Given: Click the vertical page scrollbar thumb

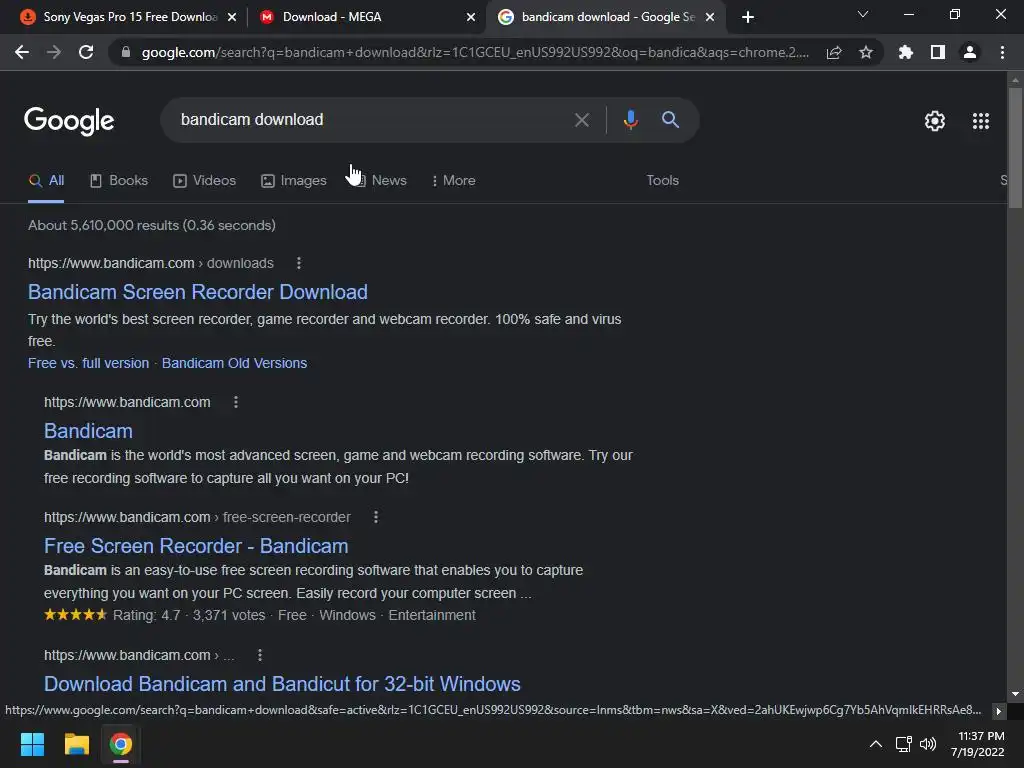Looking at the screenshot, I should point(1015,148).
